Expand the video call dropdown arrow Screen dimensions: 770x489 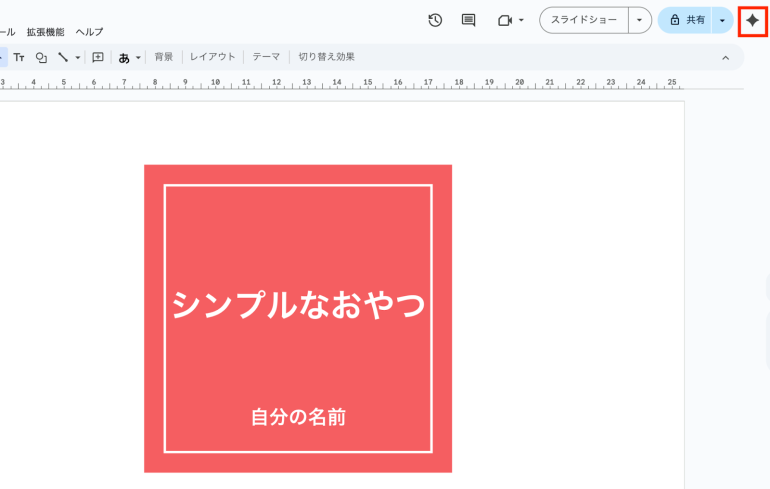[522, 21]
